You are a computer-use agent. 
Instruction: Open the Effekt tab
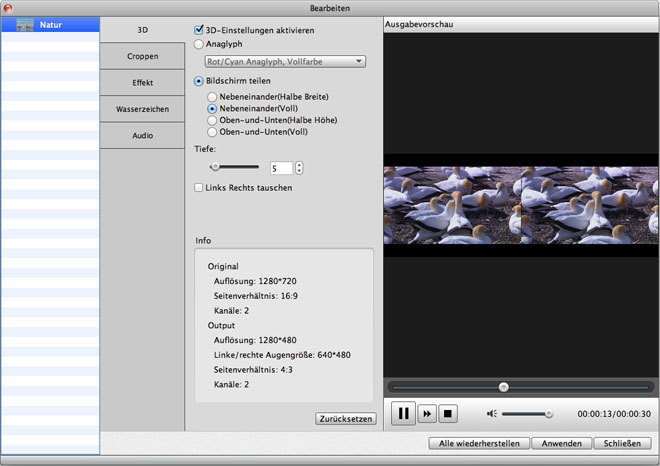[142, 83]
